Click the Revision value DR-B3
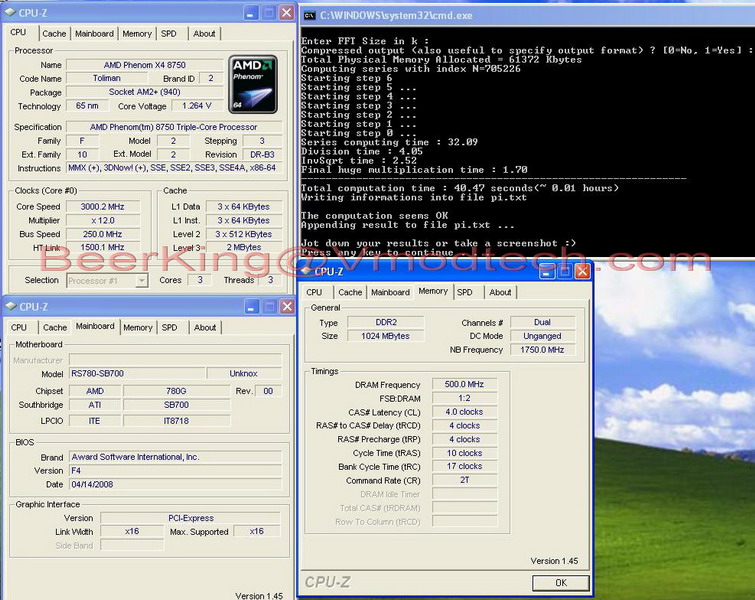755x600 pixels. pyautogui.click(x=262, y=155)
